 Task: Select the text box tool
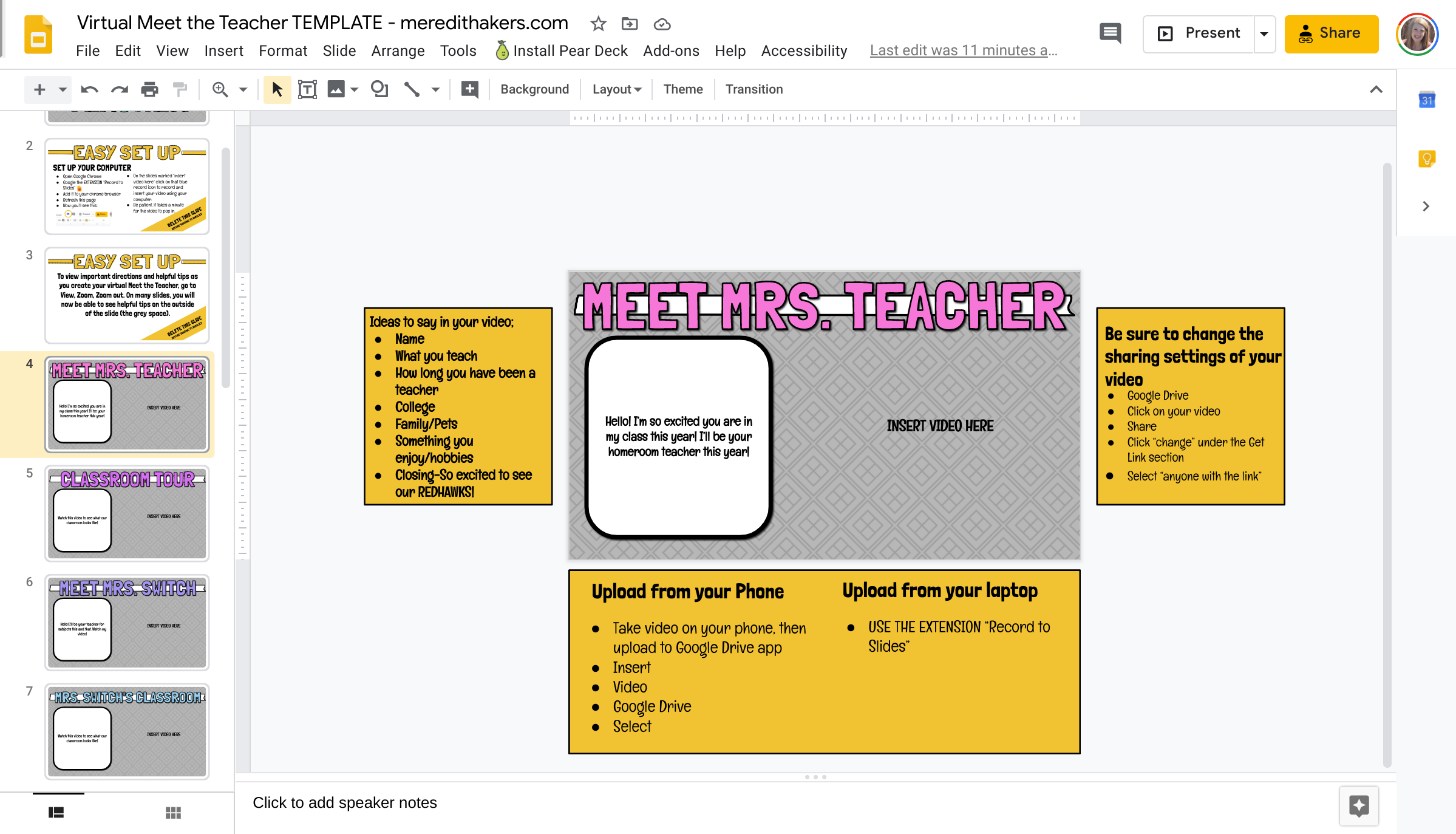coord(308,89)
